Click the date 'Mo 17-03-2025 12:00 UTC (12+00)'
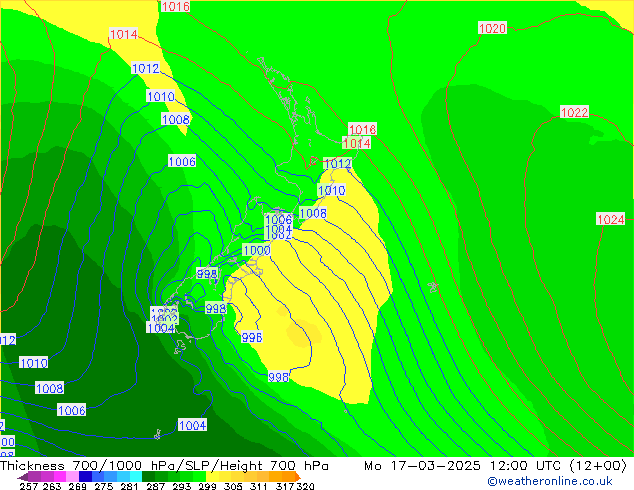 (x=495, y=466)
